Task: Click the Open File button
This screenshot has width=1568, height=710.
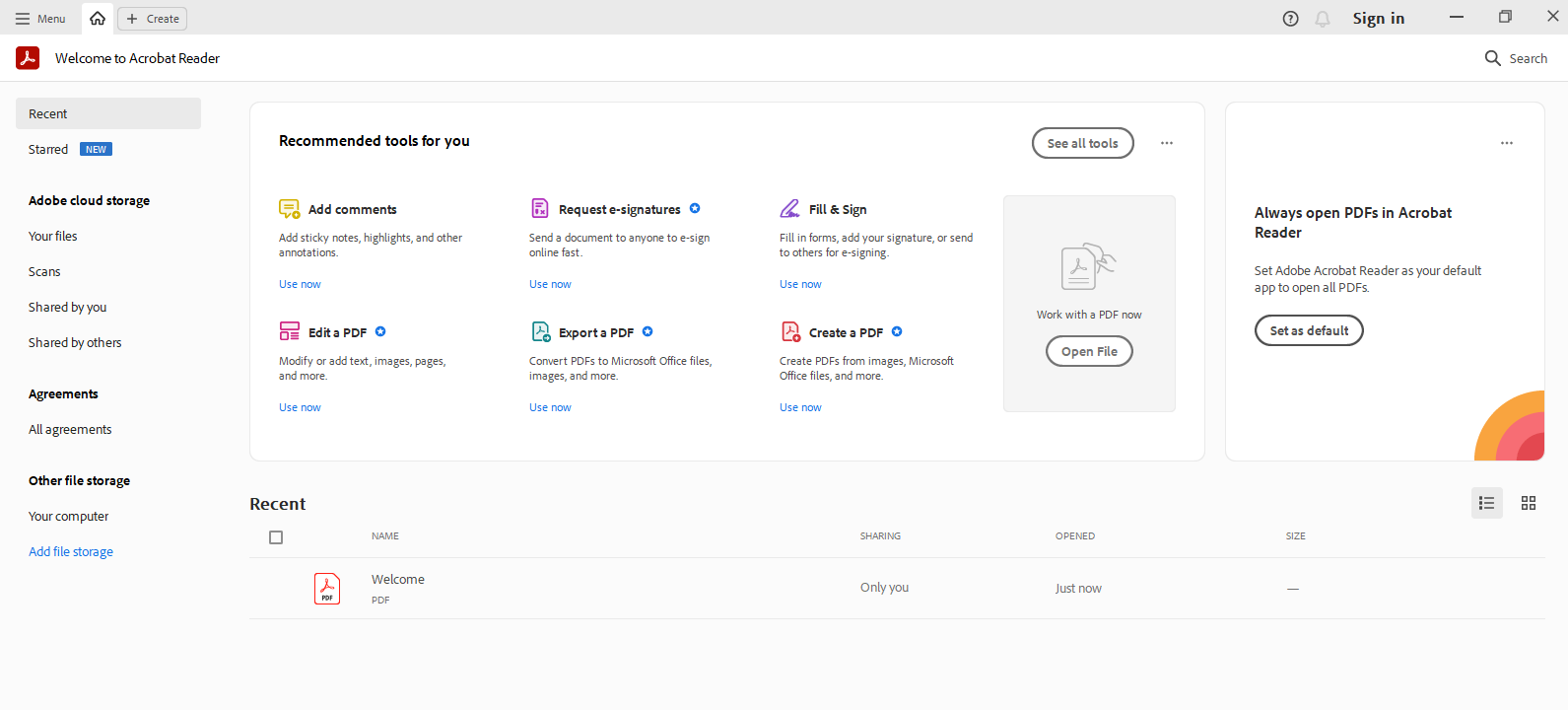Action: (x=1089, y=351)
